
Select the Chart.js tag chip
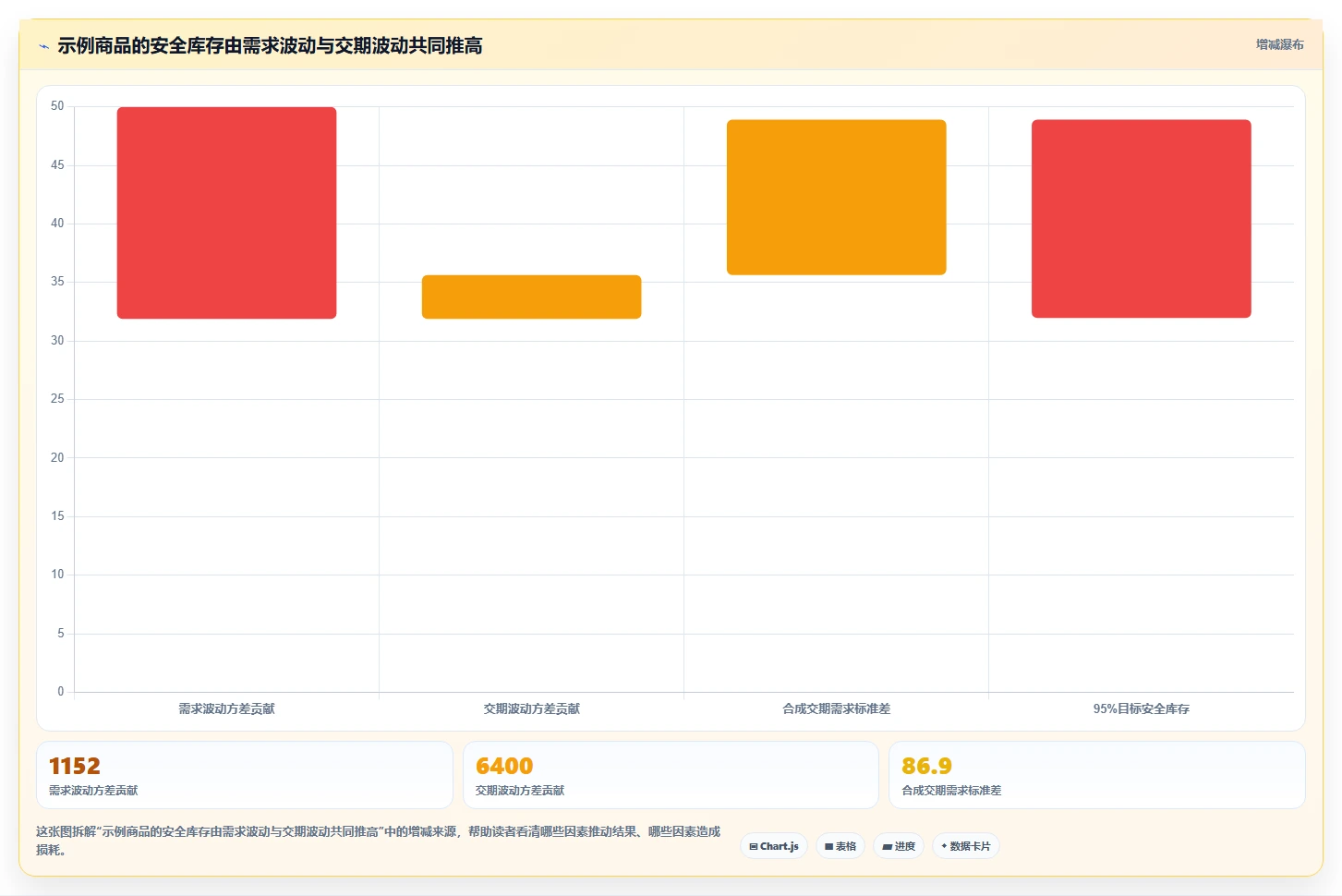pyautogui.click(x=774, y=846)
